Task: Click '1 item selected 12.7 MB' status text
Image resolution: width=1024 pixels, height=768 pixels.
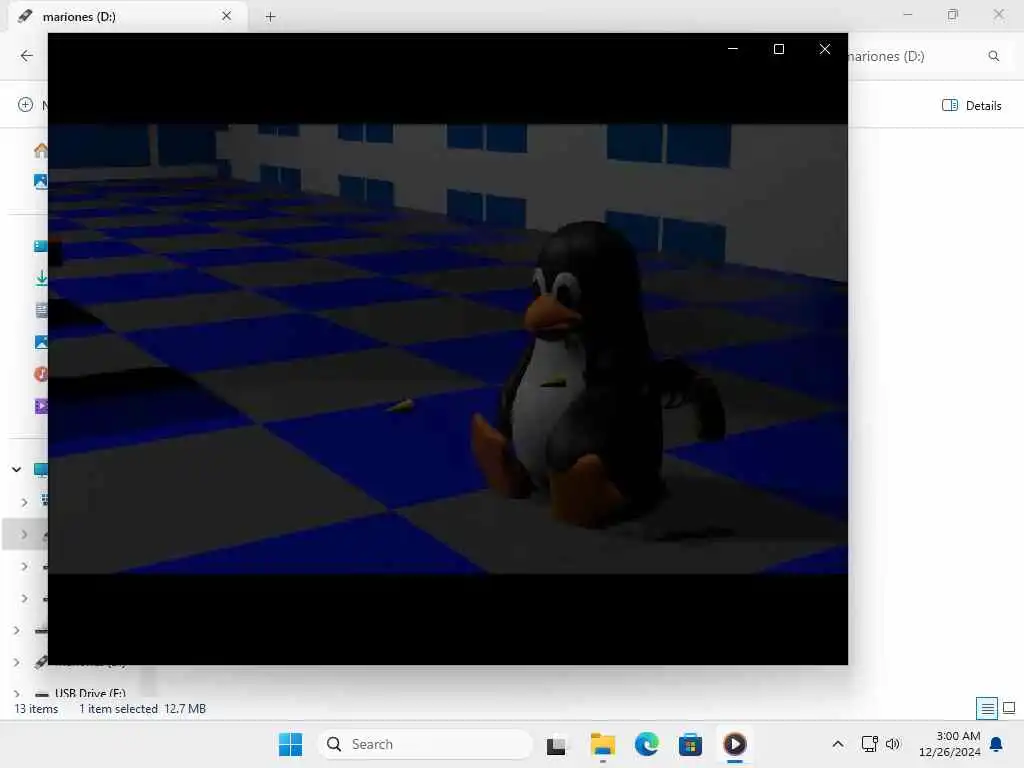Action: 142,709
